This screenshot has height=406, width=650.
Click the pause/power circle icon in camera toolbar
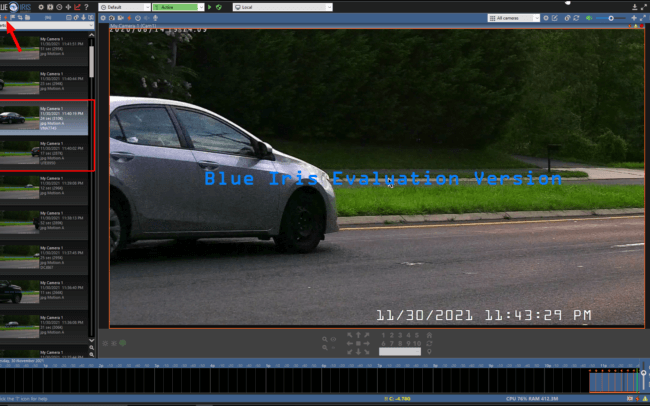(x=138, y=18)
